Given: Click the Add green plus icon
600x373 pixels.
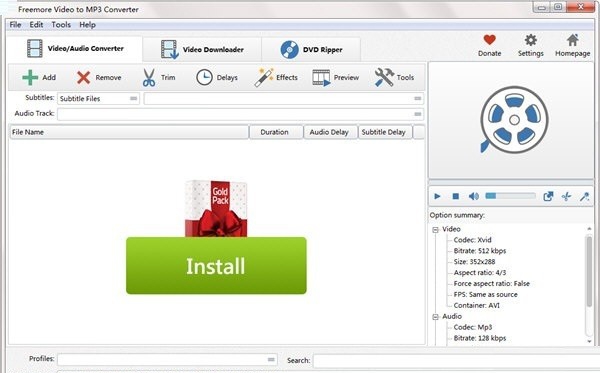Looking at the screenshot, I should pyautogui.click(x=30, y=77).
